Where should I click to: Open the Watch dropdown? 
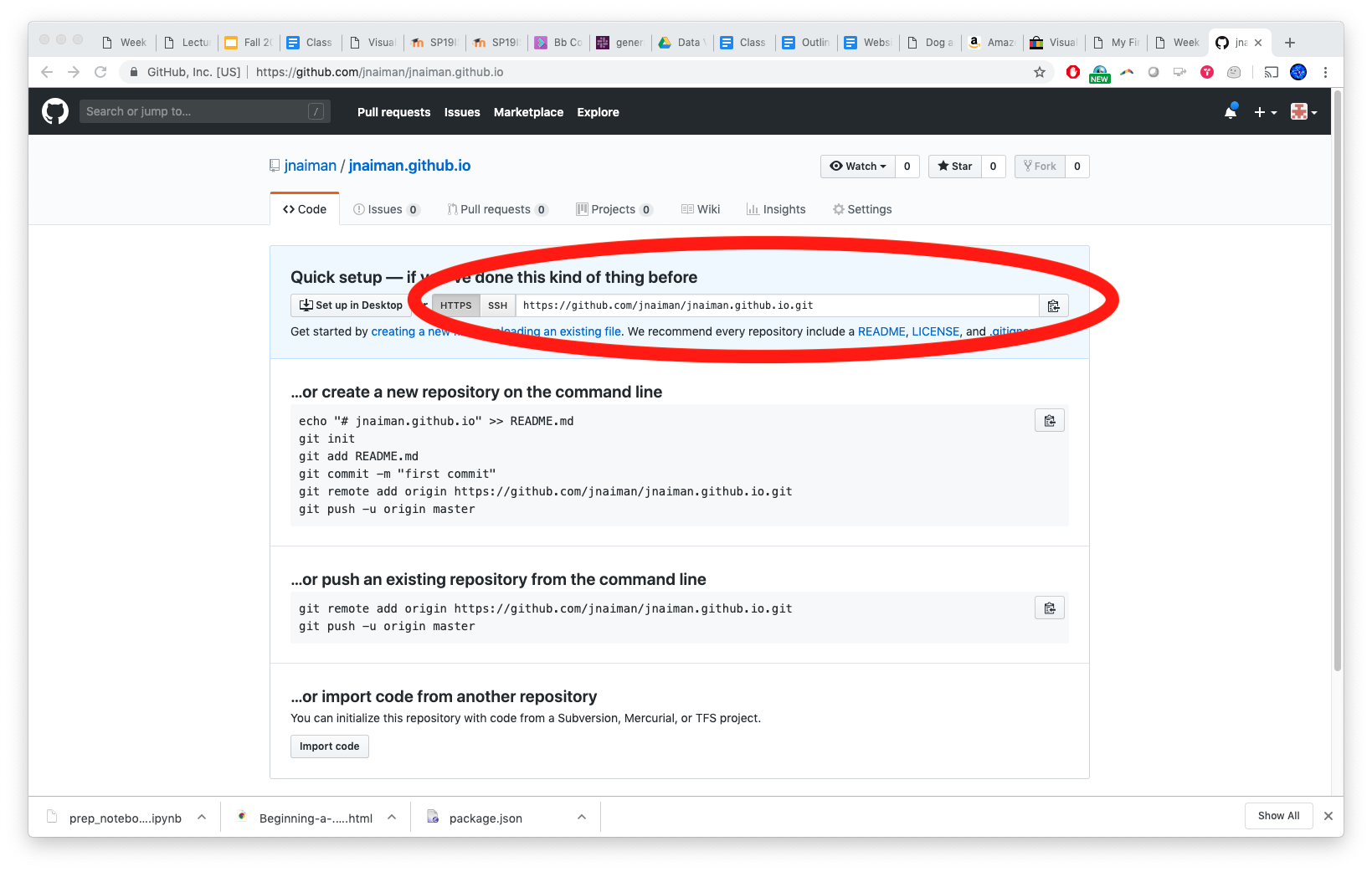pyautogui.click(x=858, y=166)
